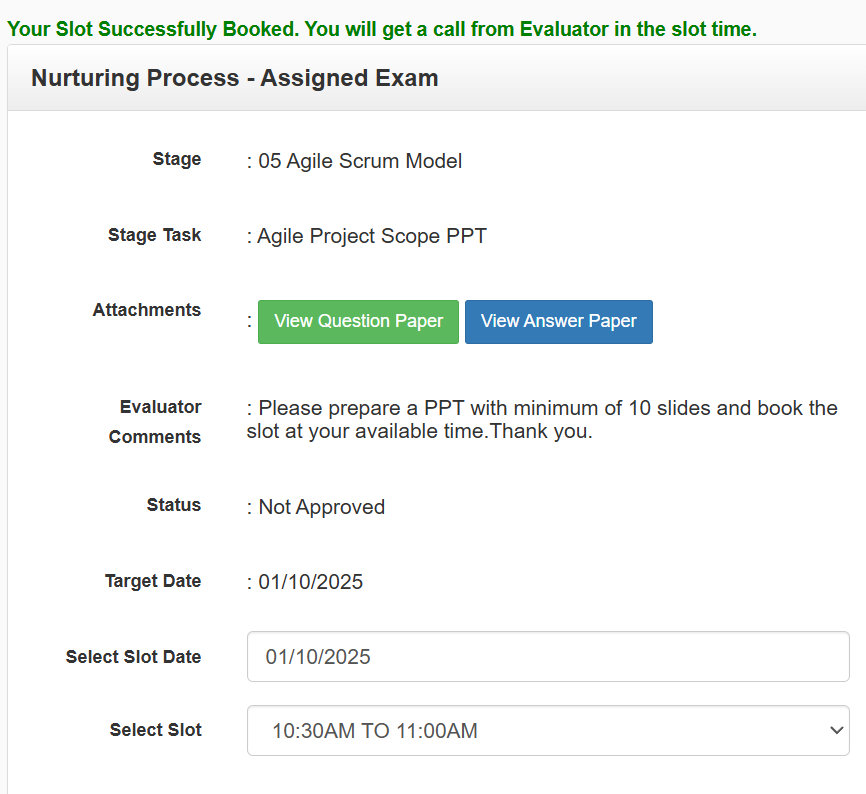Viewport: 866px width, 794px height.
Task: Focus the Select Slot Date input field
Action: (547, 657)
